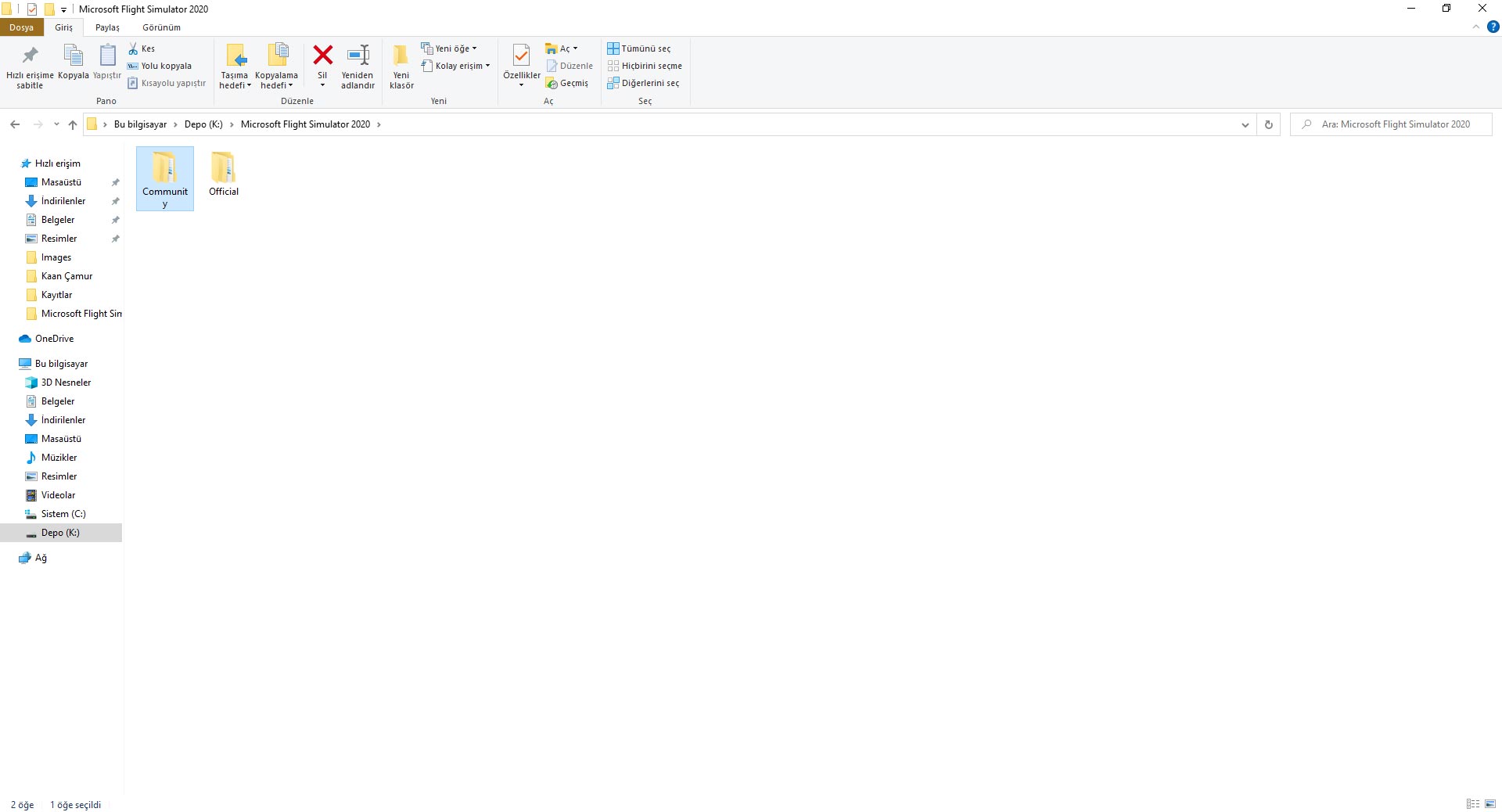Expand the Özellikler dropdown arrow
The height and width of the screenshot is (812, 1502).
point(521,85)
